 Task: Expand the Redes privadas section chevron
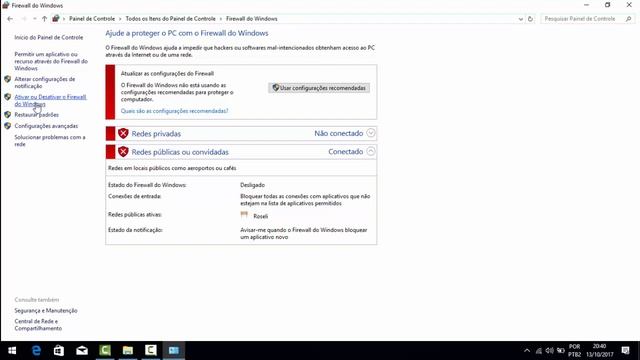point(371,133)
